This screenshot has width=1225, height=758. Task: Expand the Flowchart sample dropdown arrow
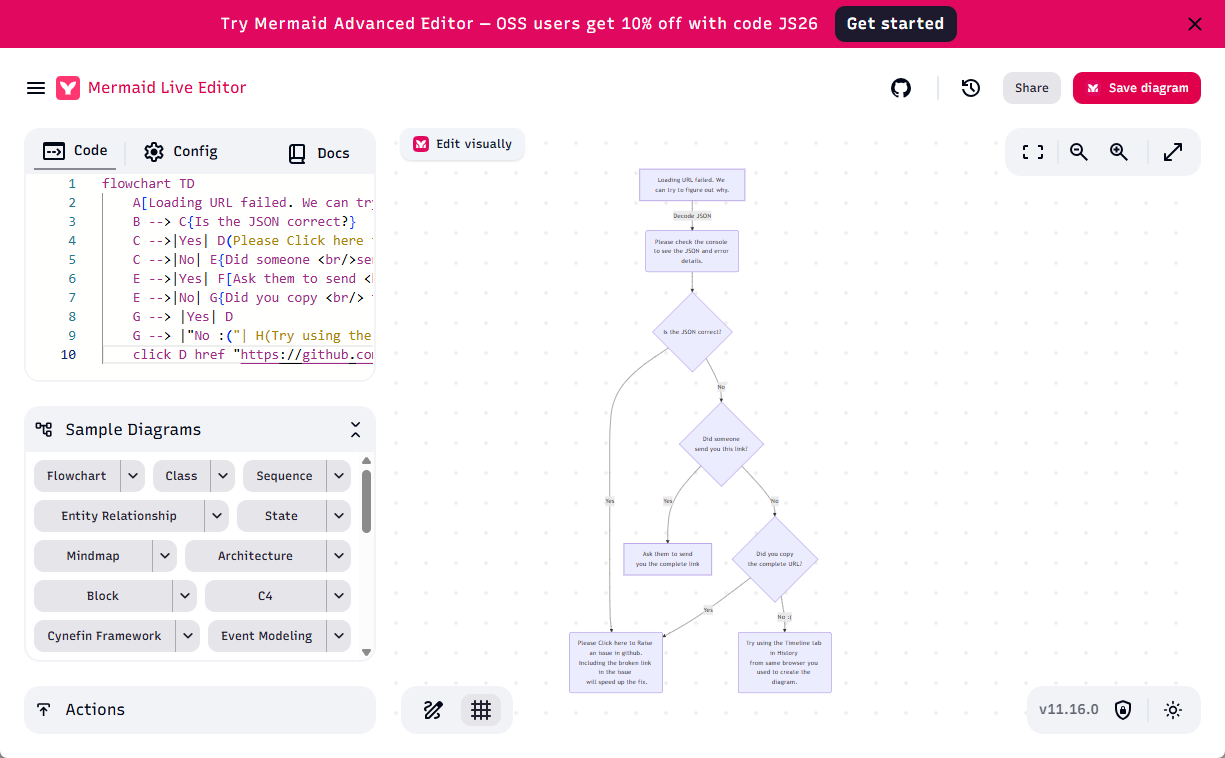tap(133, 476)
